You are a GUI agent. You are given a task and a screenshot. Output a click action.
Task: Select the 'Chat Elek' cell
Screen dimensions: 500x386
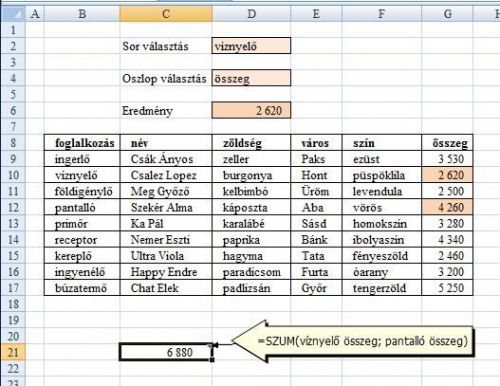[166, 288]
